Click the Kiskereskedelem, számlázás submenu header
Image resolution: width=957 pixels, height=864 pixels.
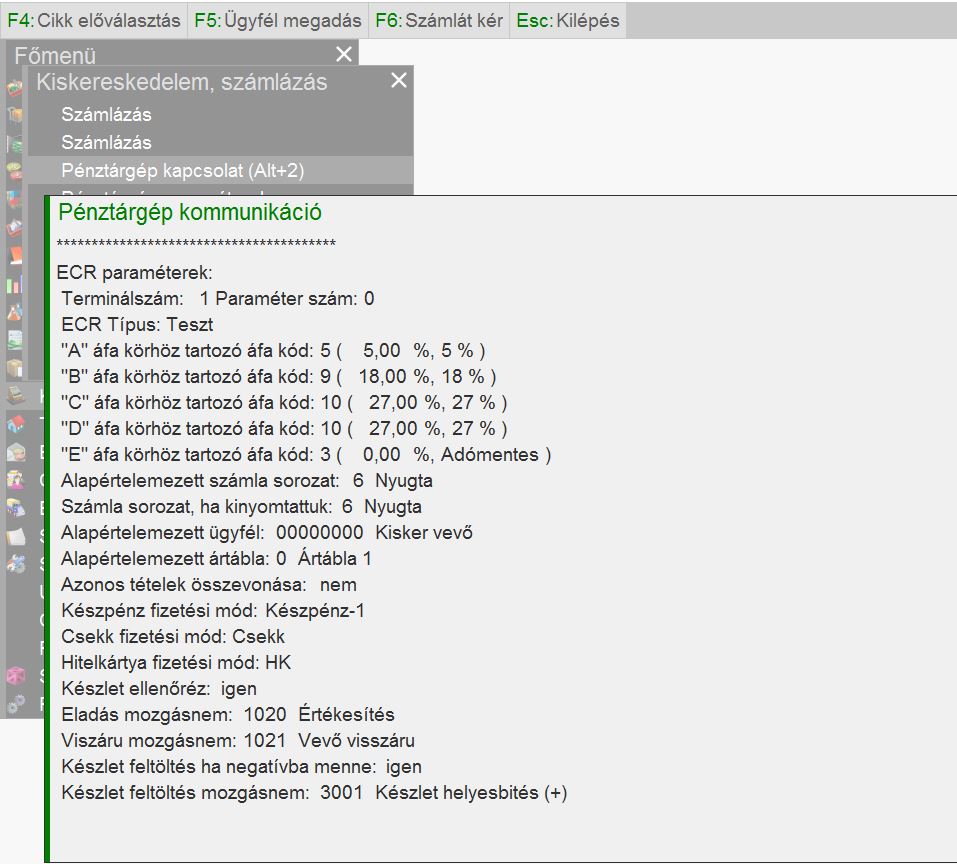coord(182,82)
